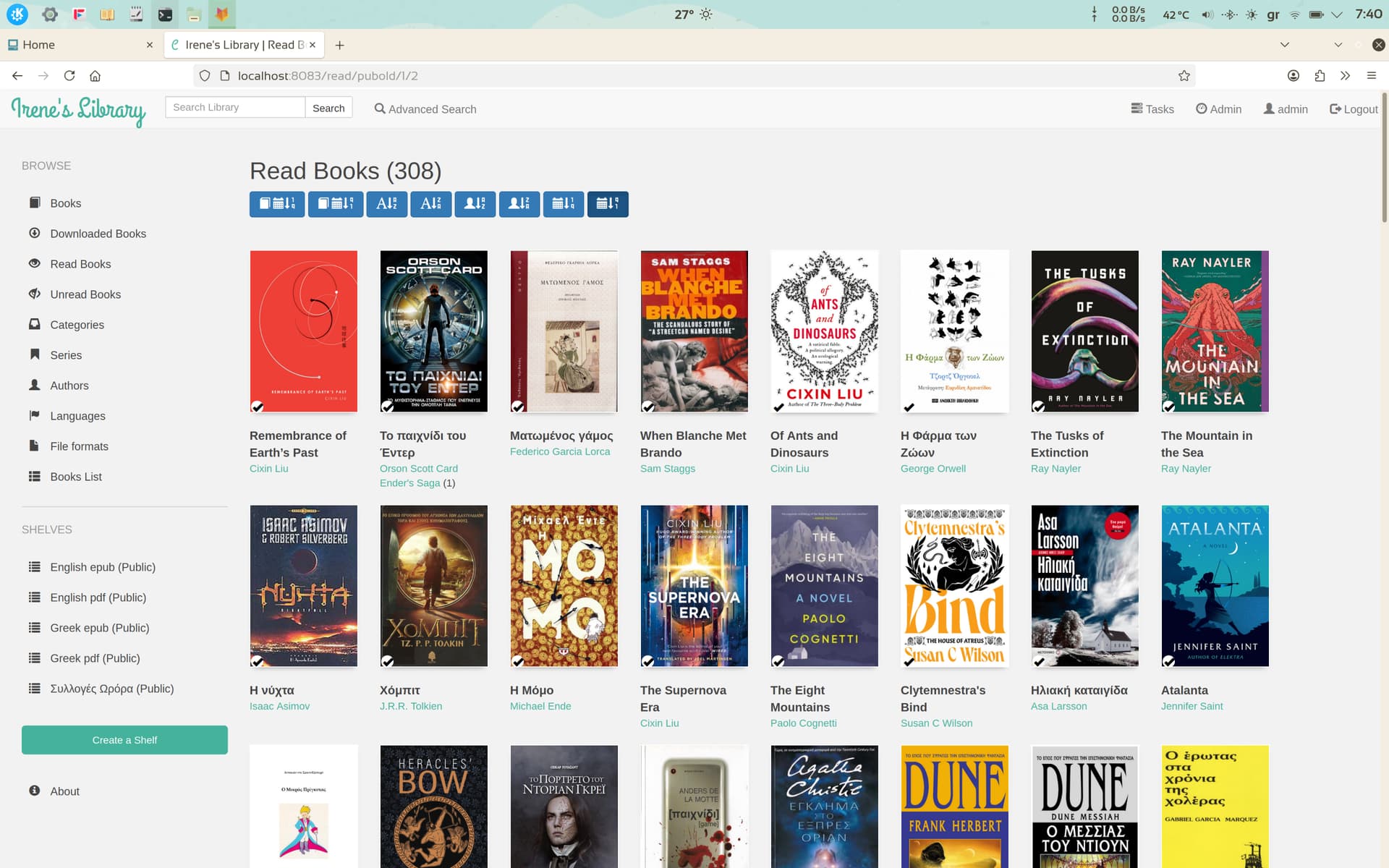Open Clytemnestra's Bind cover
This screenshot has width=1389, height=868.
click(955, 586)
